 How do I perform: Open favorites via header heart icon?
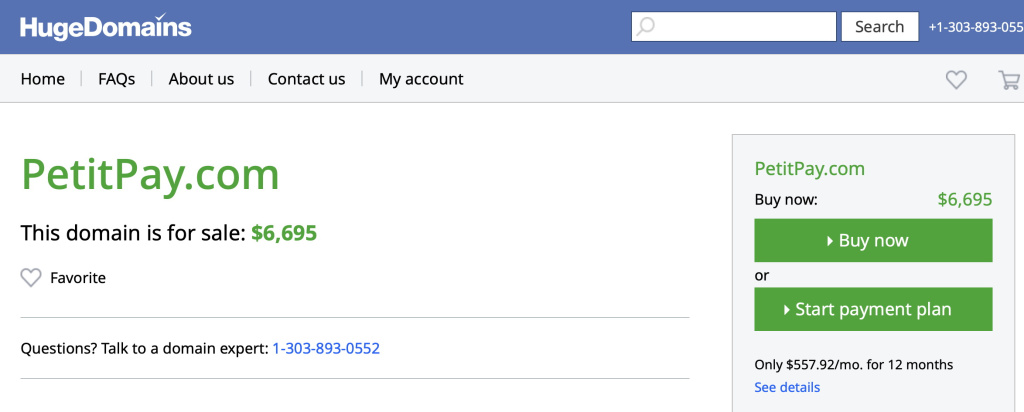[x=957, y=80]
